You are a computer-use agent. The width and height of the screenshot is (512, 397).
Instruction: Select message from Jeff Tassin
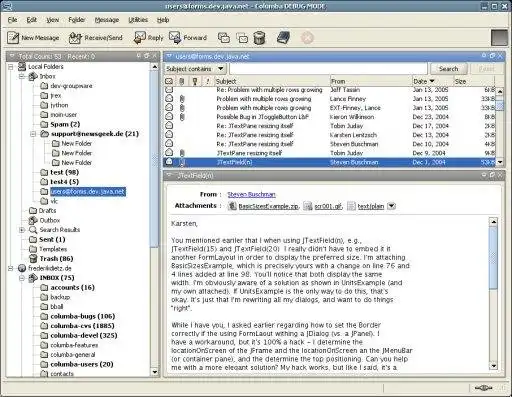329,90
